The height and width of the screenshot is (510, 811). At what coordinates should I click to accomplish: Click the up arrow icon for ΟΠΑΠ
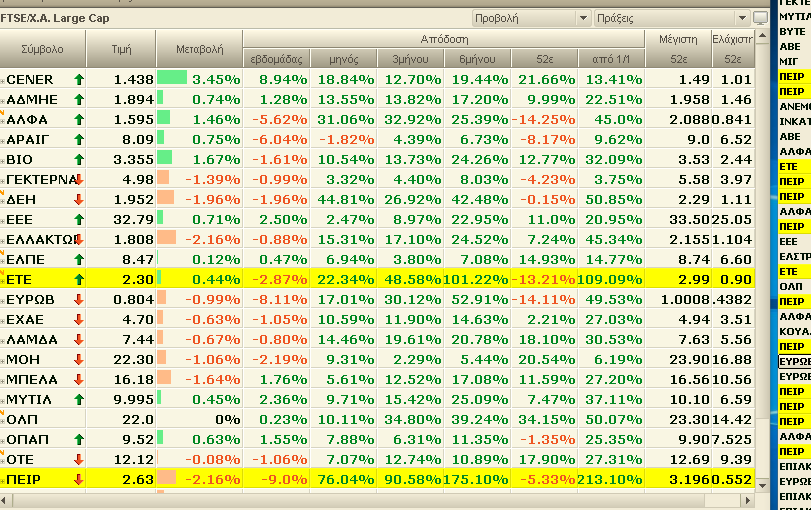(x=79, y=440)
